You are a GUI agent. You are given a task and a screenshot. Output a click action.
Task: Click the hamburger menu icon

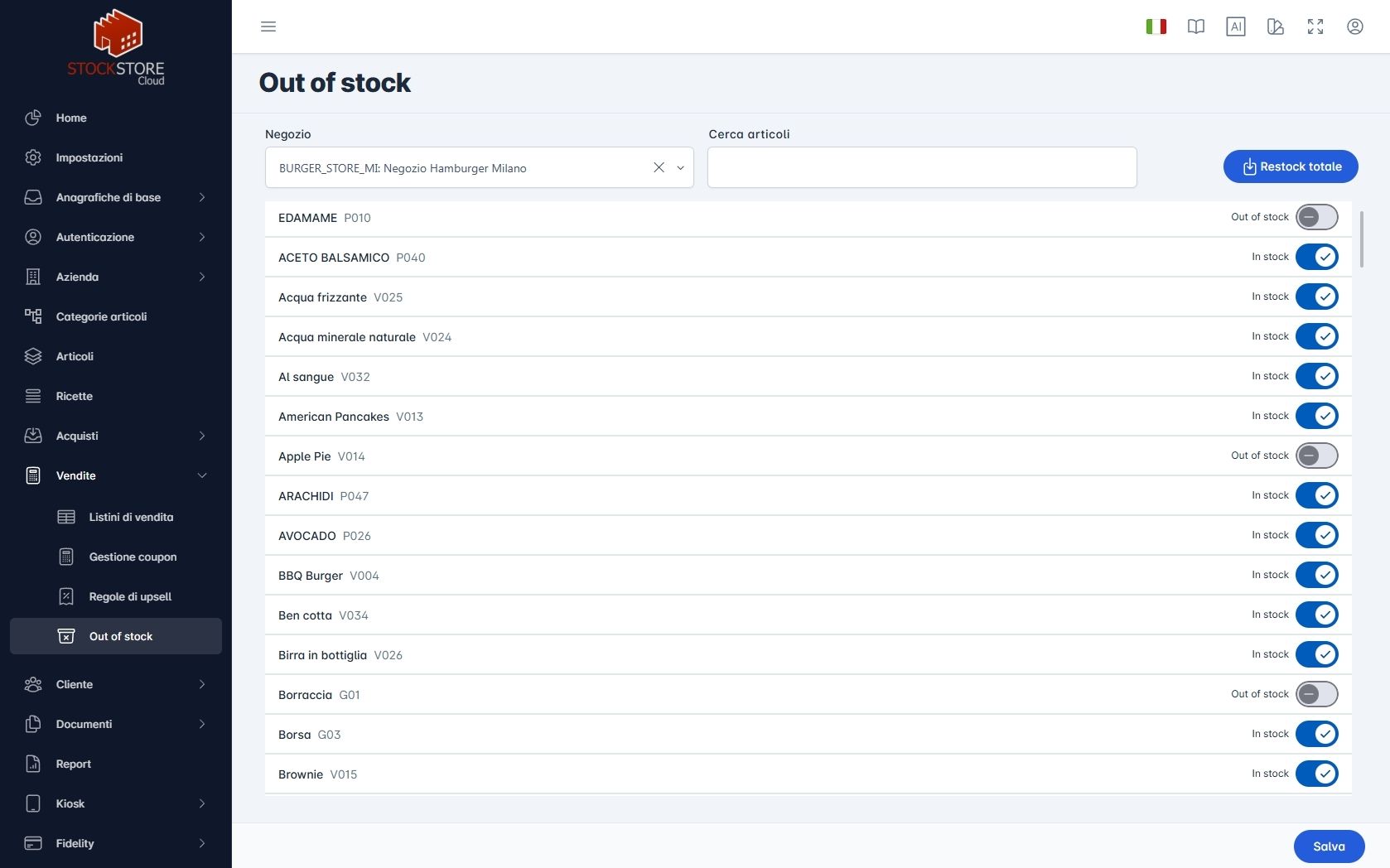point(268,27)
